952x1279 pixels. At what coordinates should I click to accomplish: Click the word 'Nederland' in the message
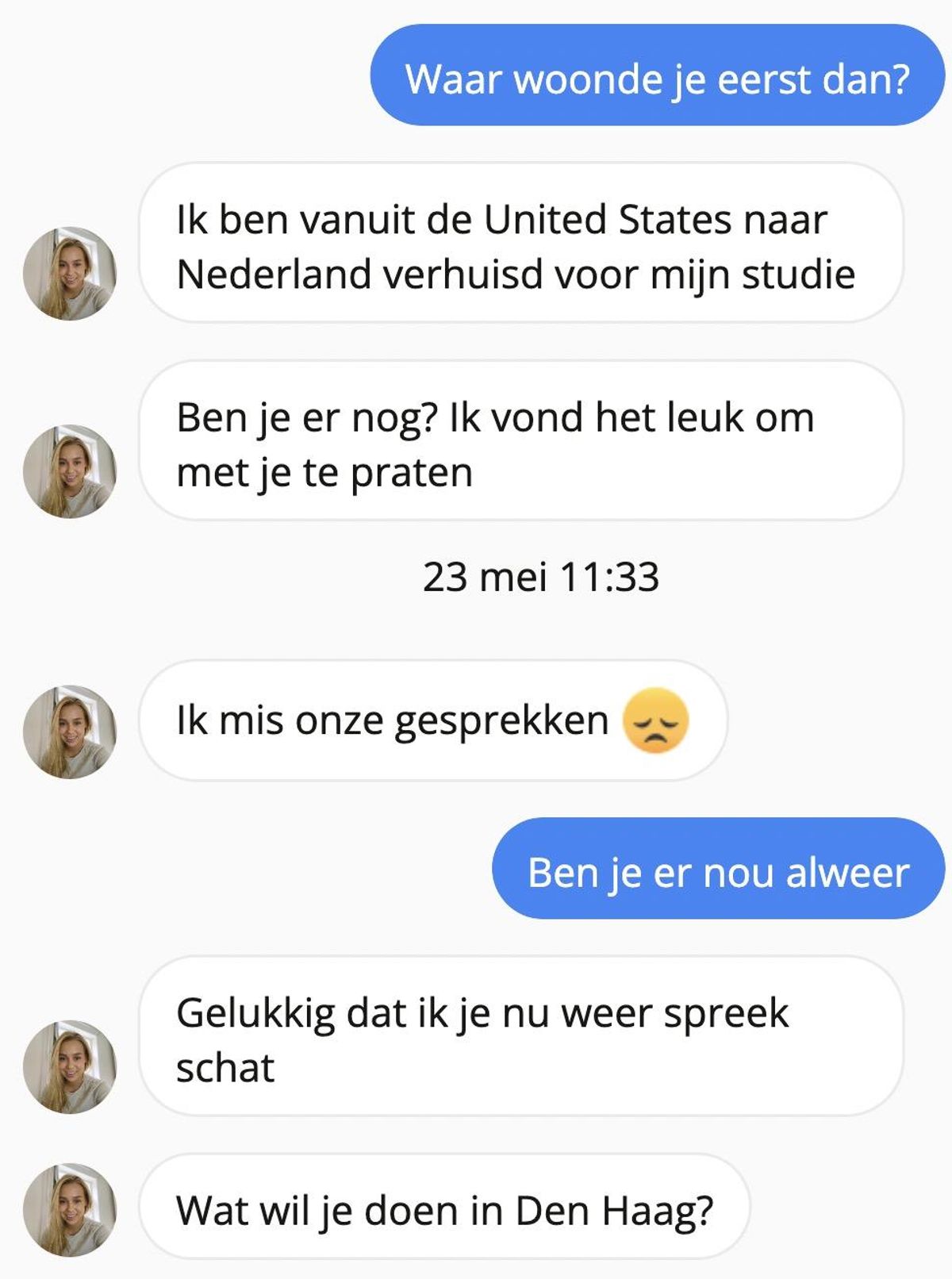pyautogui.click(x=274, y=275)
